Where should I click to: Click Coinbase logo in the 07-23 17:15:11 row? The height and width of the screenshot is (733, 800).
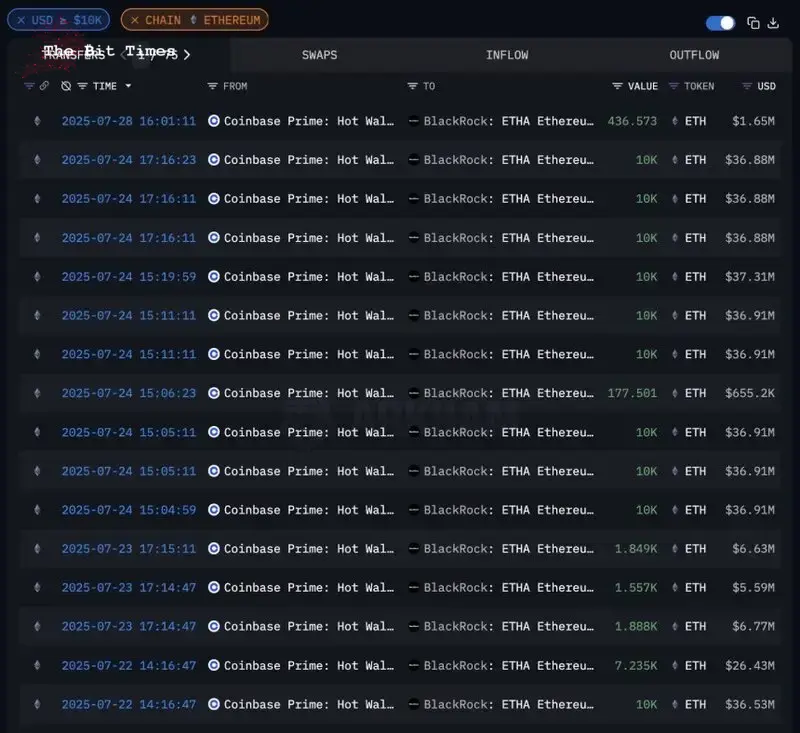pos(214,548)
